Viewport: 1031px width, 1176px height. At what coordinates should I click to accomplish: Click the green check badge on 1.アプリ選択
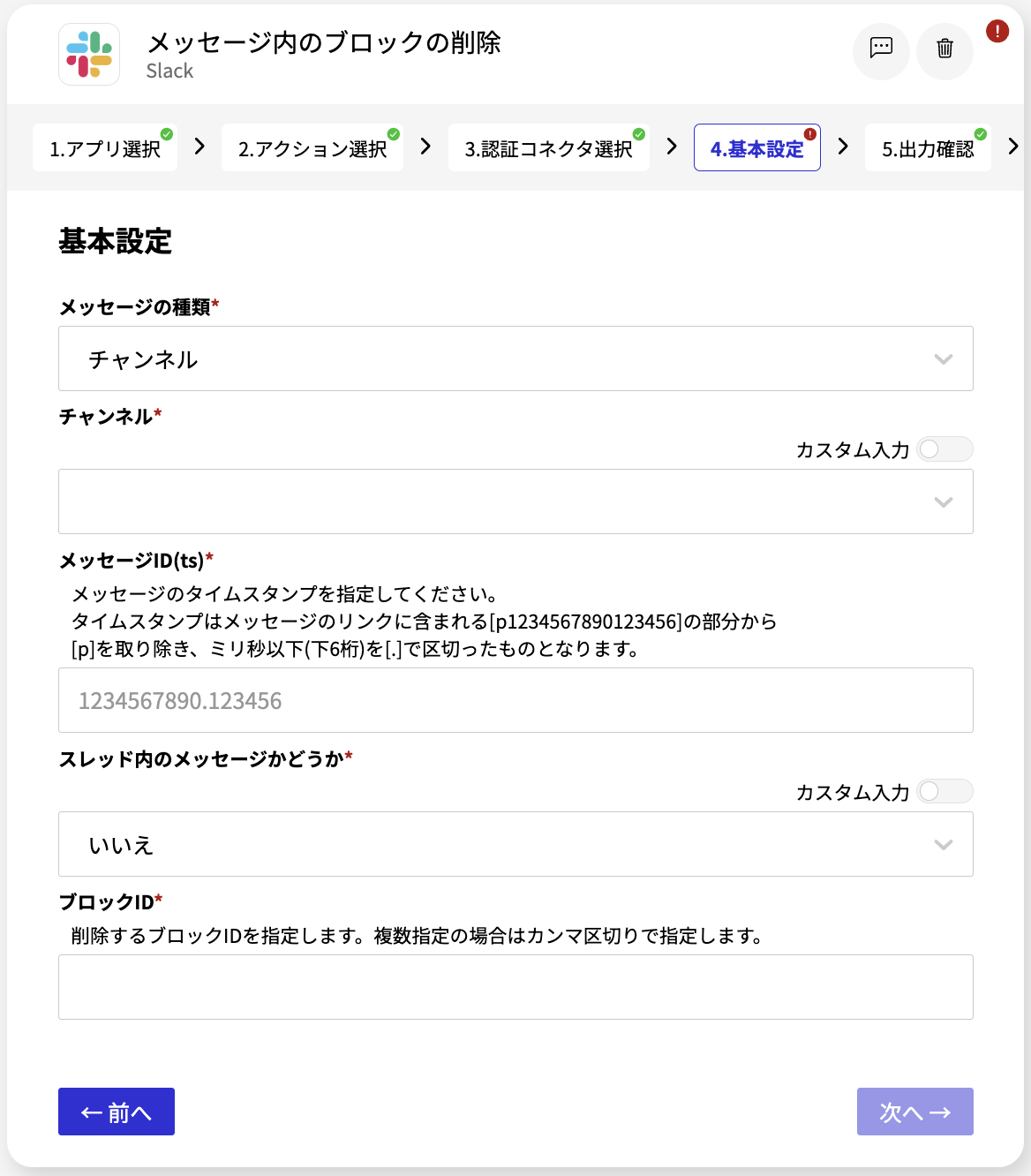(x=167, y=134)
